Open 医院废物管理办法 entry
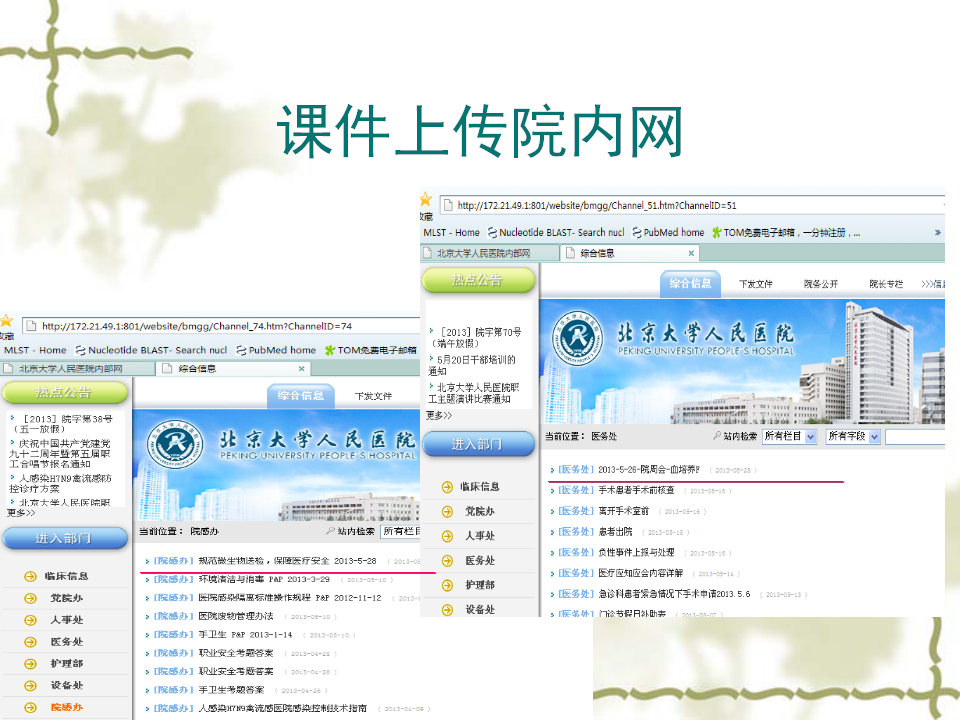The height and width of the screenshot is (720, 960). point(236,616)
